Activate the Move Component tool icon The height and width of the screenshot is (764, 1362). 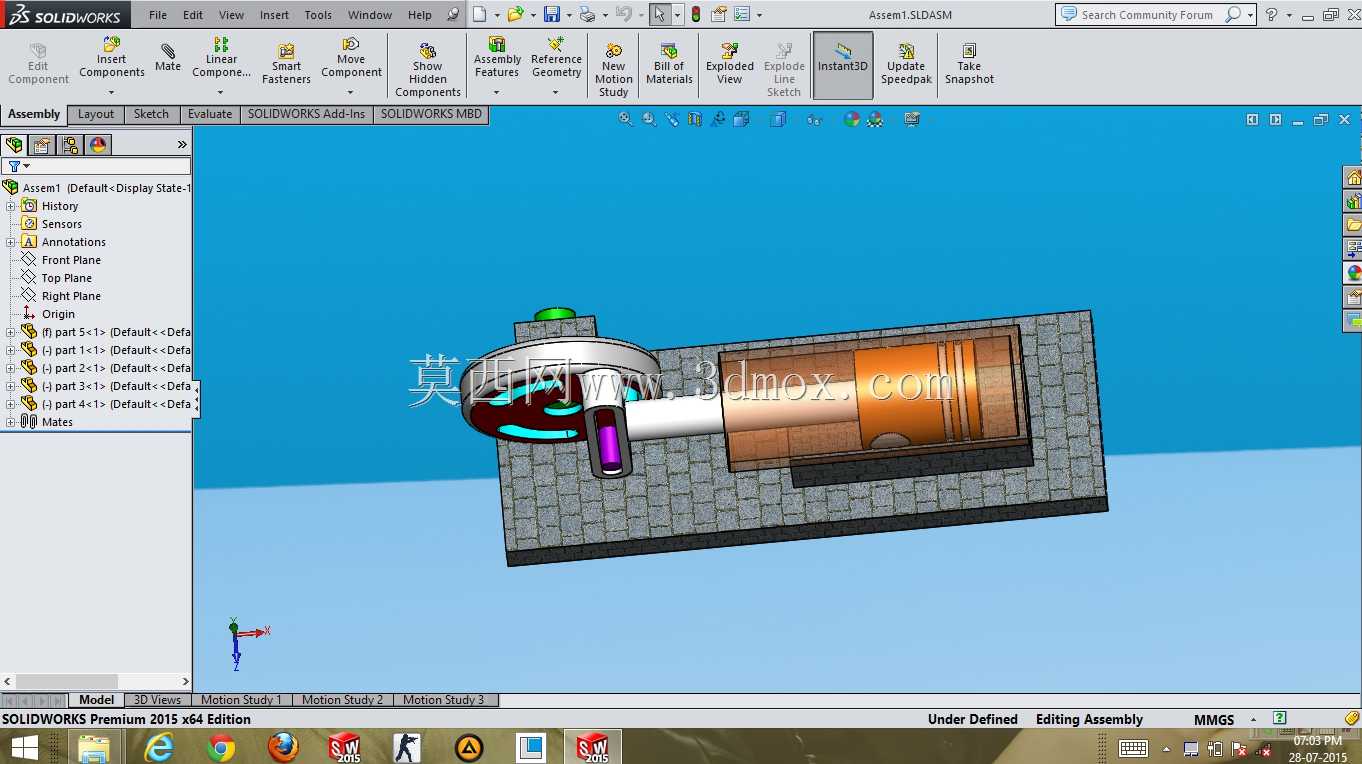pyautogui.click(x=351, y=44)
